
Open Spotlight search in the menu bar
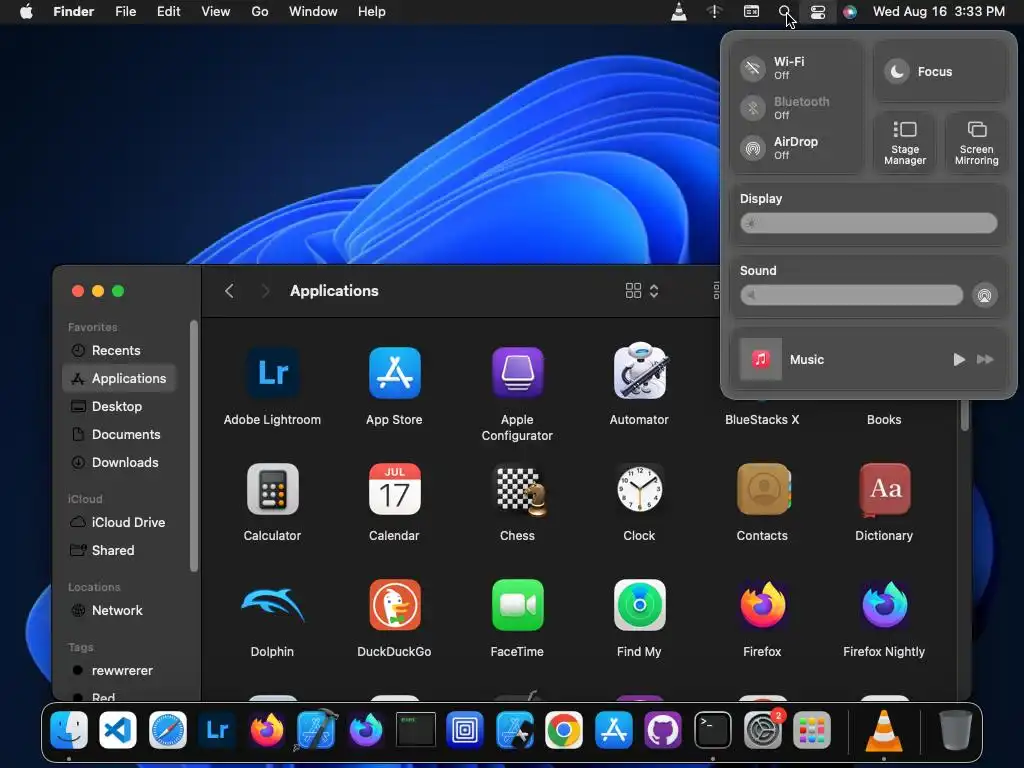784,12
